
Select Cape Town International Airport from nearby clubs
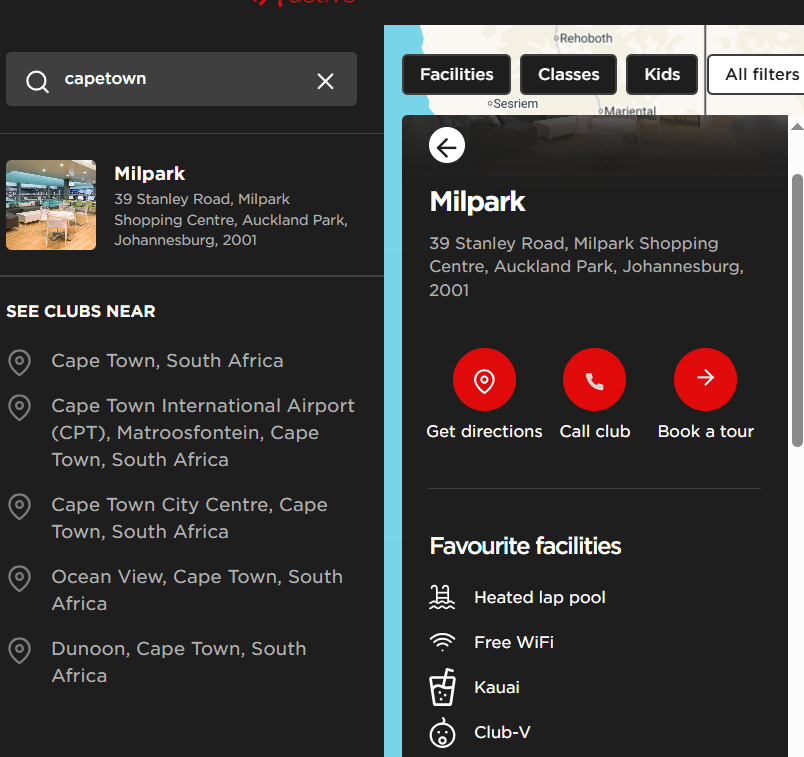point(202,432)
